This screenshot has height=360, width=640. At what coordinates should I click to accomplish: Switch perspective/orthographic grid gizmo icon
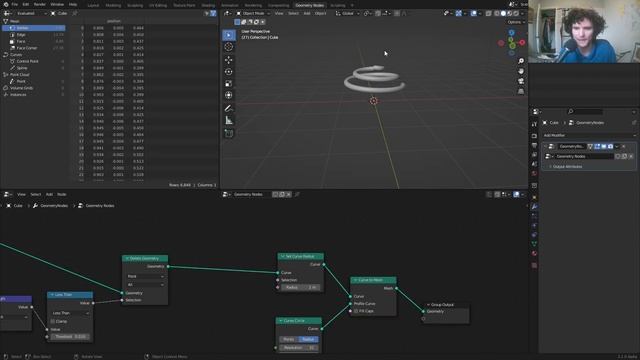(521, 91)
